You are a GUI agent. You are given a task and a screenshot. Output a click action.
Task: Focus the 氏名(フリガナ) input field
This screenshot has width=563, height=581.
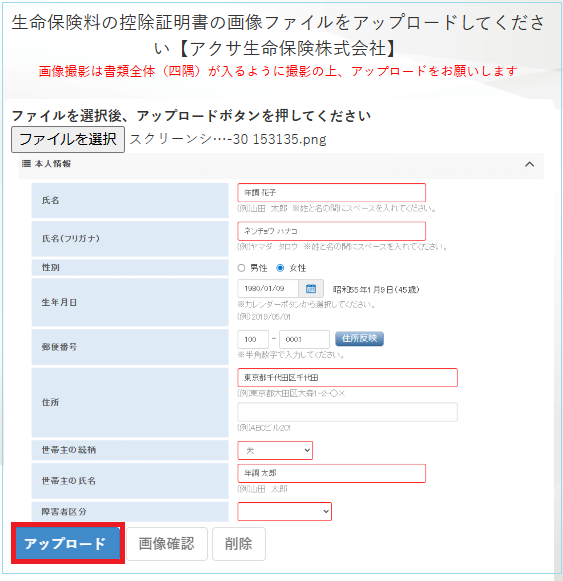[x=331, y=231]
